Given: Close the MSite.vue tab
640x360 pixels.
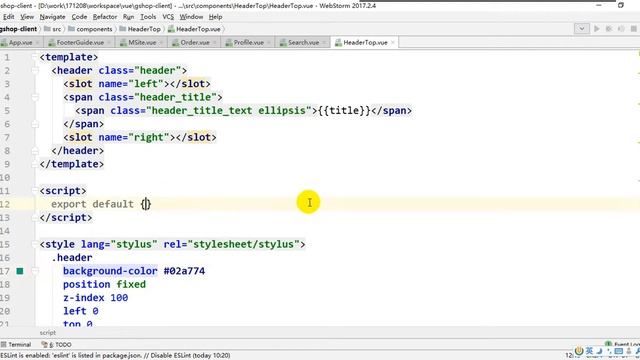Looking at the screenshot, I should click(161, 42).
